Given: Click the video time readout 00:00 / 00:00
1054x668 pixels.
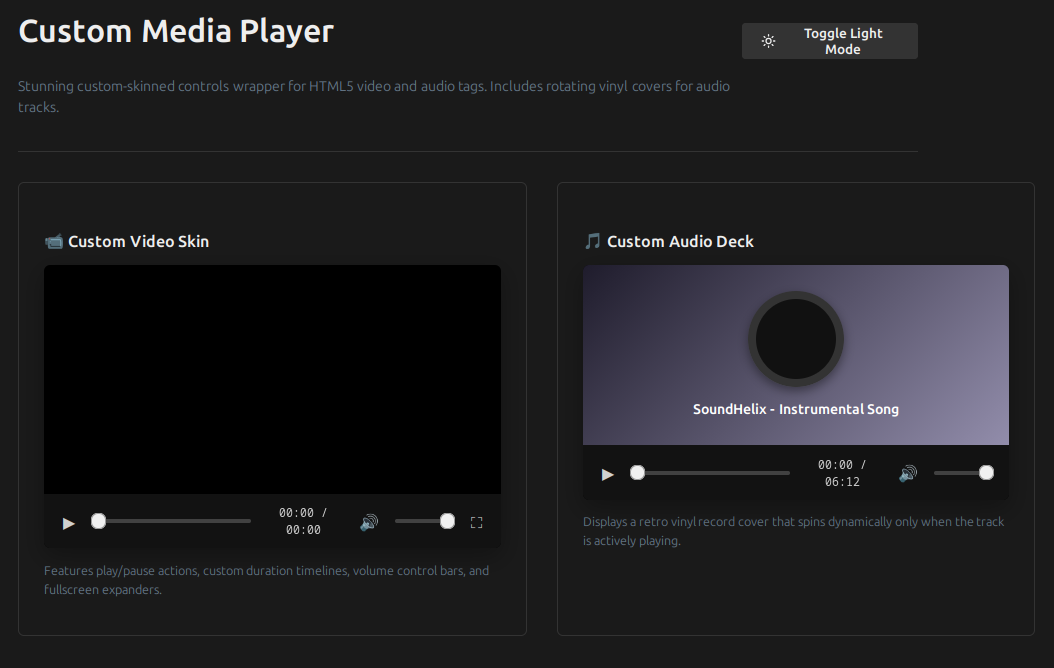Looking at the screenshot, I should coord(303,521).
